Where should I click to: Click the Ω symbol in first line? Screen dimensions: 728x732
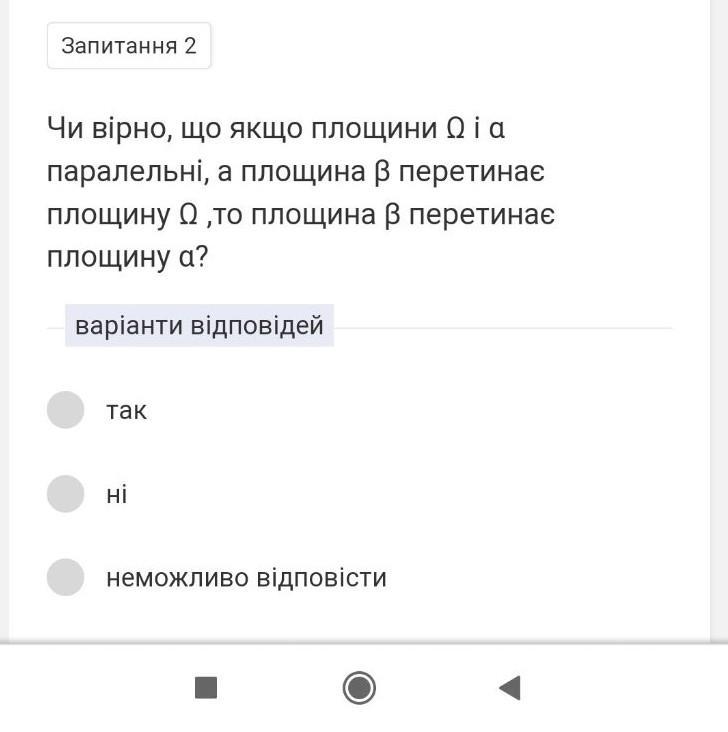(455, 130)
